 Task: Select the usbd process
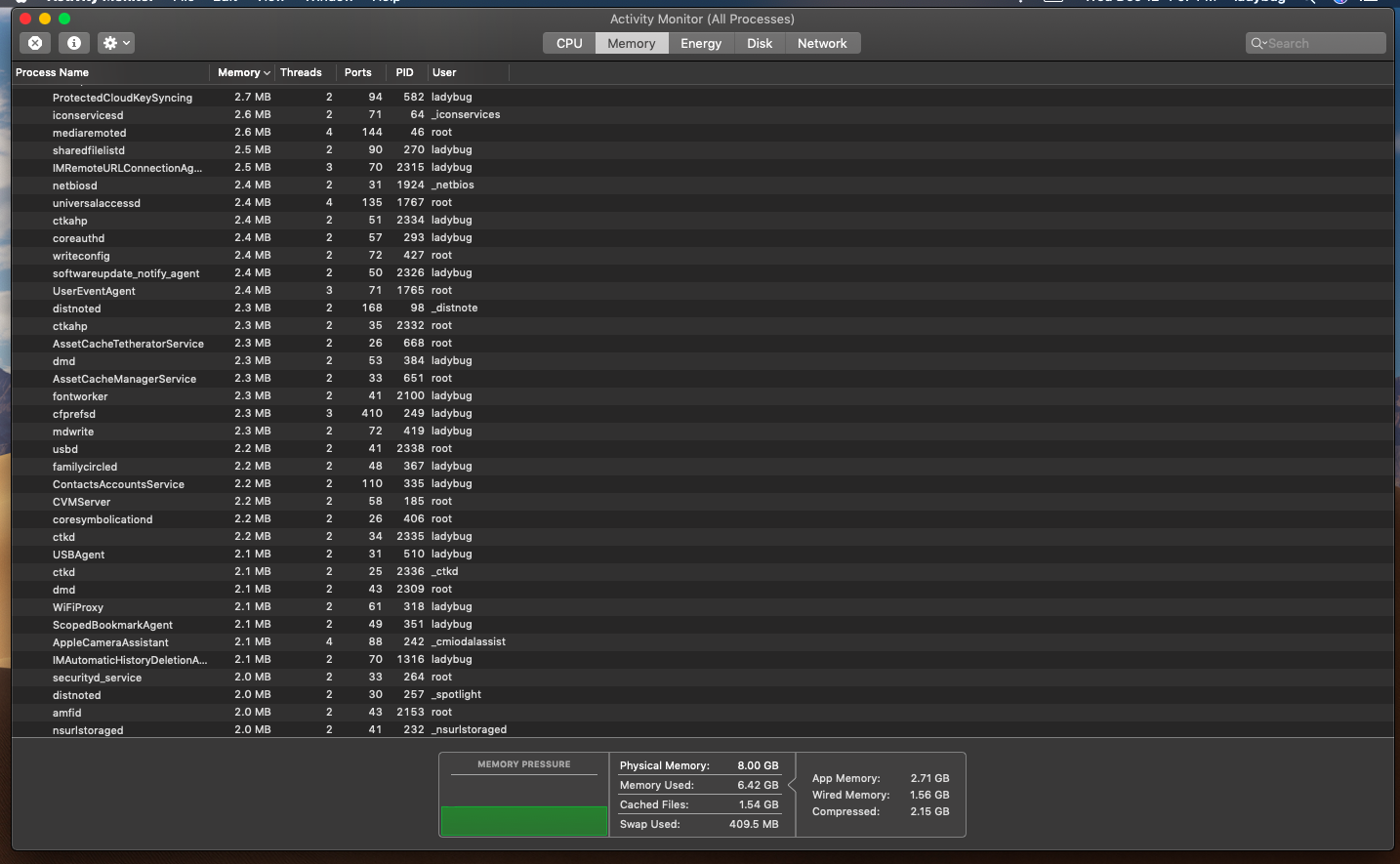(702, 449)
